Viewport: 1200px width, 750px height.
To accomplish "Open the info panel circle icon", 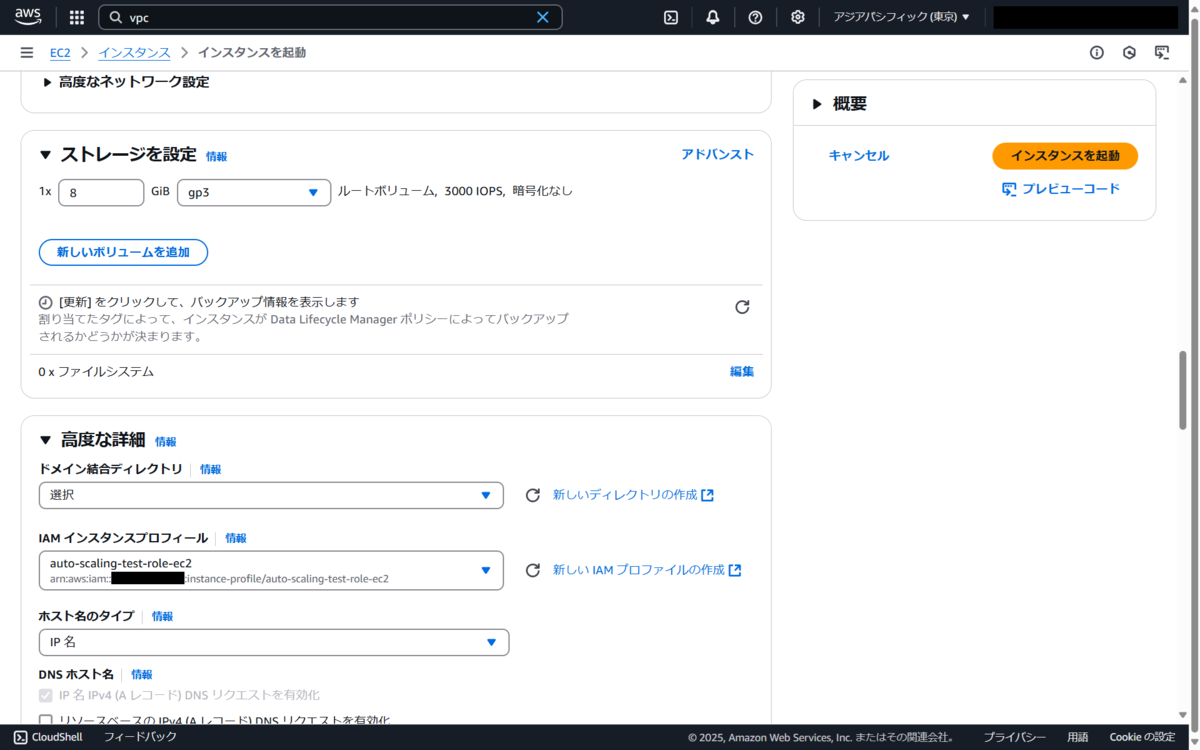I will point(1097,52).
